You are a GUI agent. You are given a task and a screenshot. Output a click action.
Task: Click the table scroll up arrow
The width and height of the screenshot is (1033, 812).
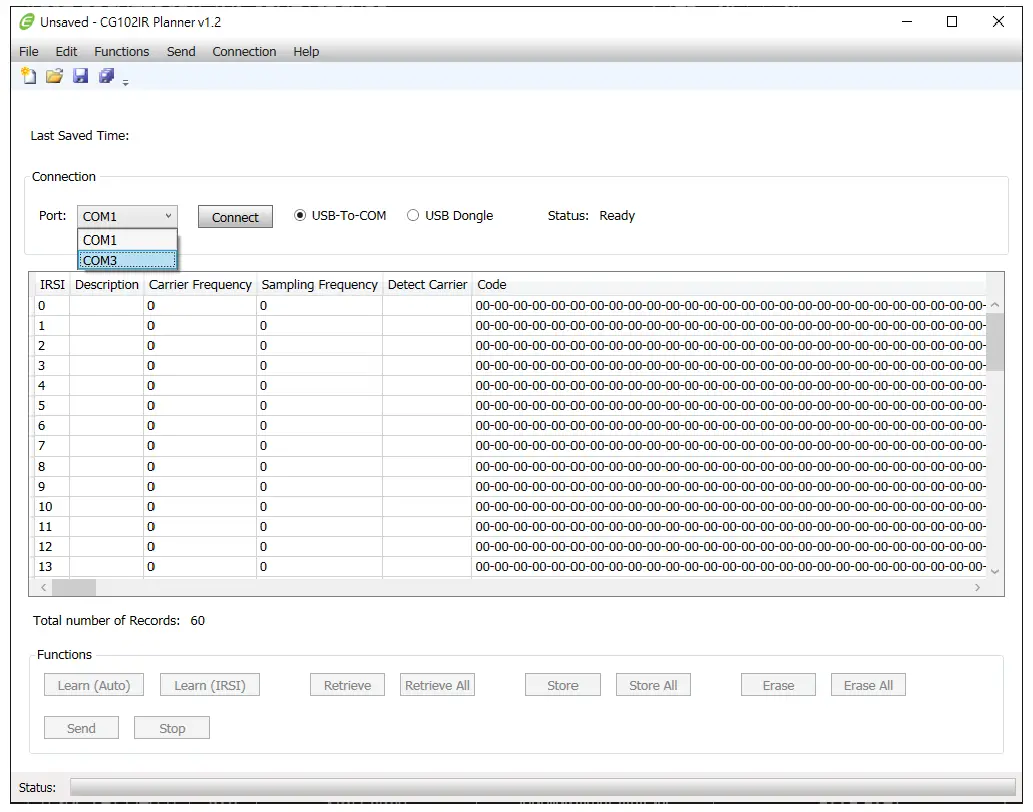point(995,305)
